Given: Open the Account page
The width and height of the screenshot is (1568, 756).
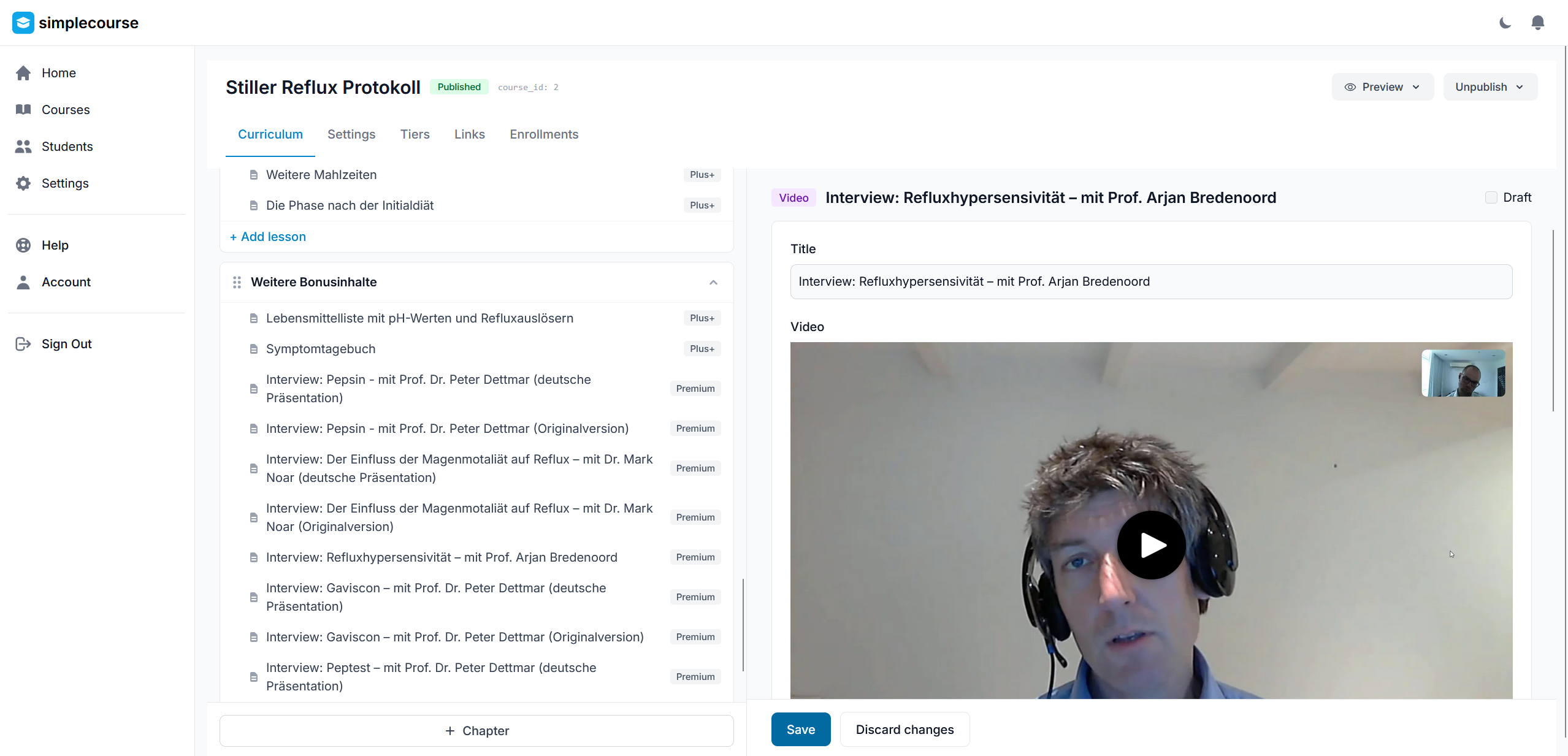Looking at the screenshot, I should (x=66, y=282).
